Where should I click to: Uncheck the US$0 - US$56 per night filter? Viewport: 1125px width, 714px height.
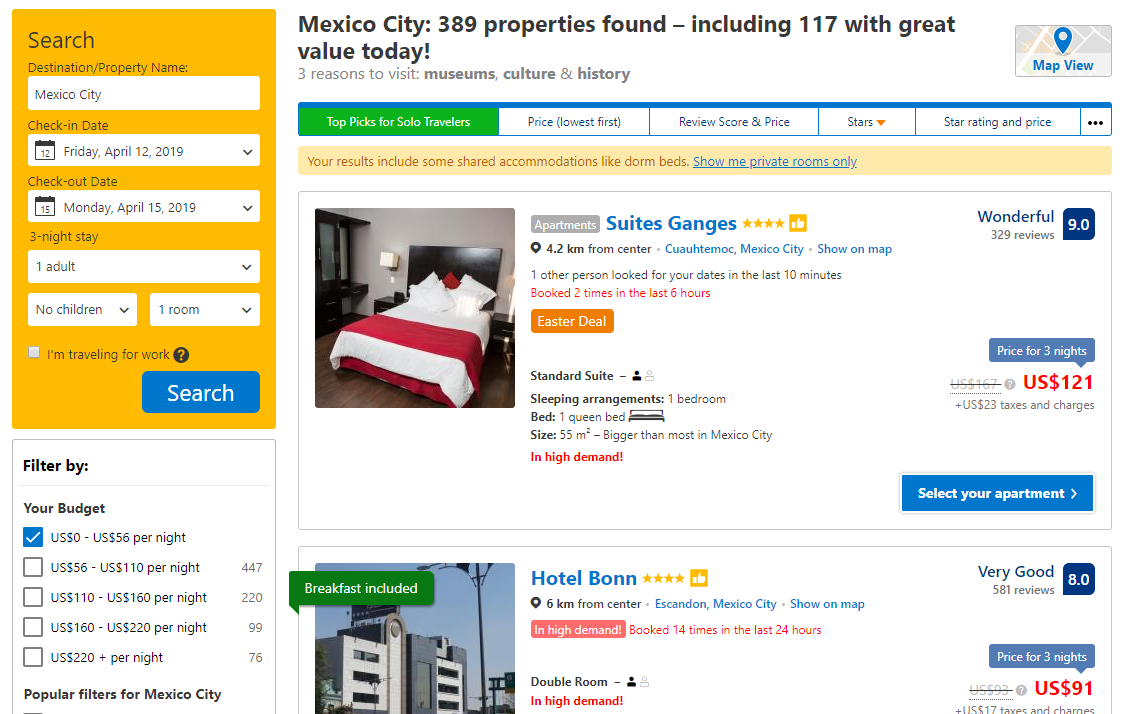[x=33, y=537]
